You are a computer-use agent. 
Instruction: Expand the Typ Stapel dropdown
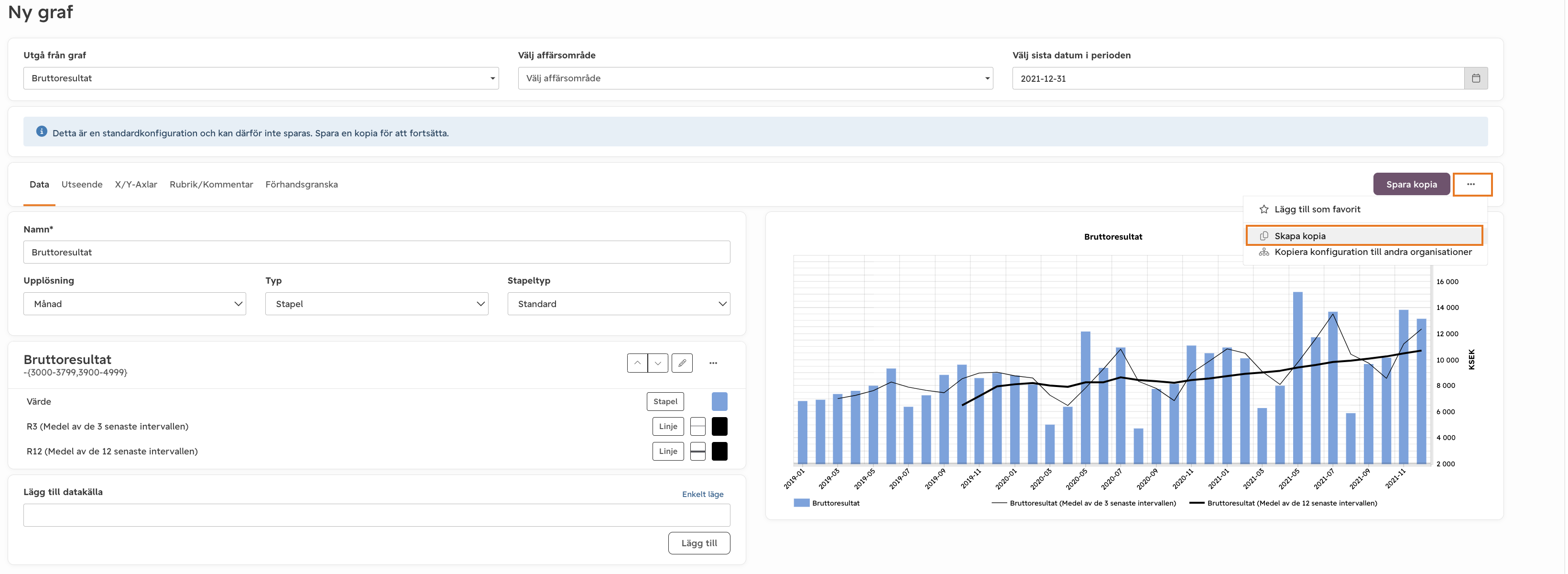[x=377, y=303]
